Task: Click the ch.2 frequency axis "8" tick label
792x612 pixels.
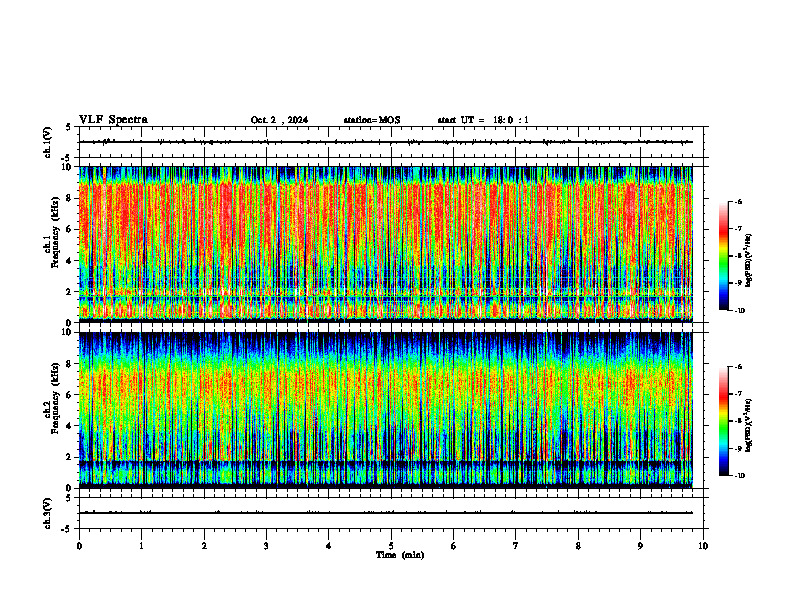Action: coord(69,364)
